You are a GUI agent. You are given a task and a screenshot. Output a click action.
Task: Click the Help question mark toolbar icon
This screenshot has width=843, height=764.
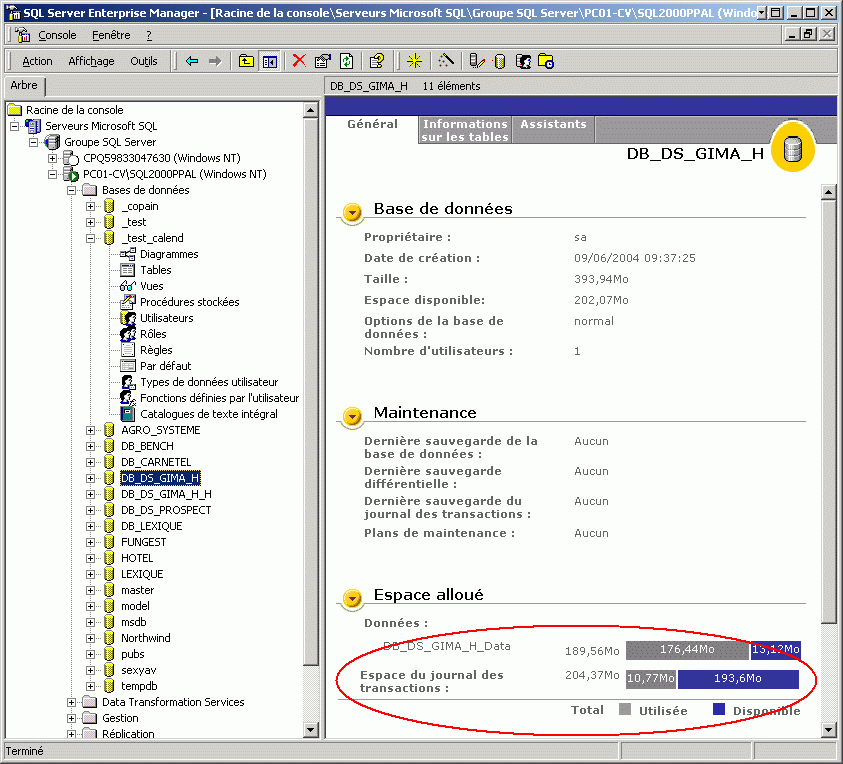[376, 61]
